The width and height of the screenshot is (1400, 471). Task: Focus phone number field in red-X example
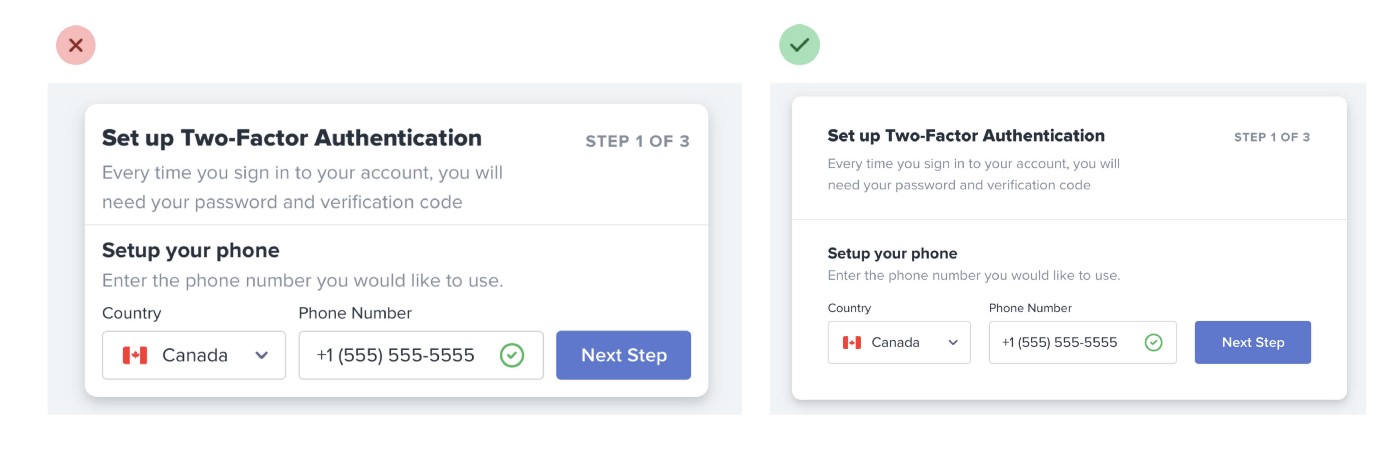400,355
